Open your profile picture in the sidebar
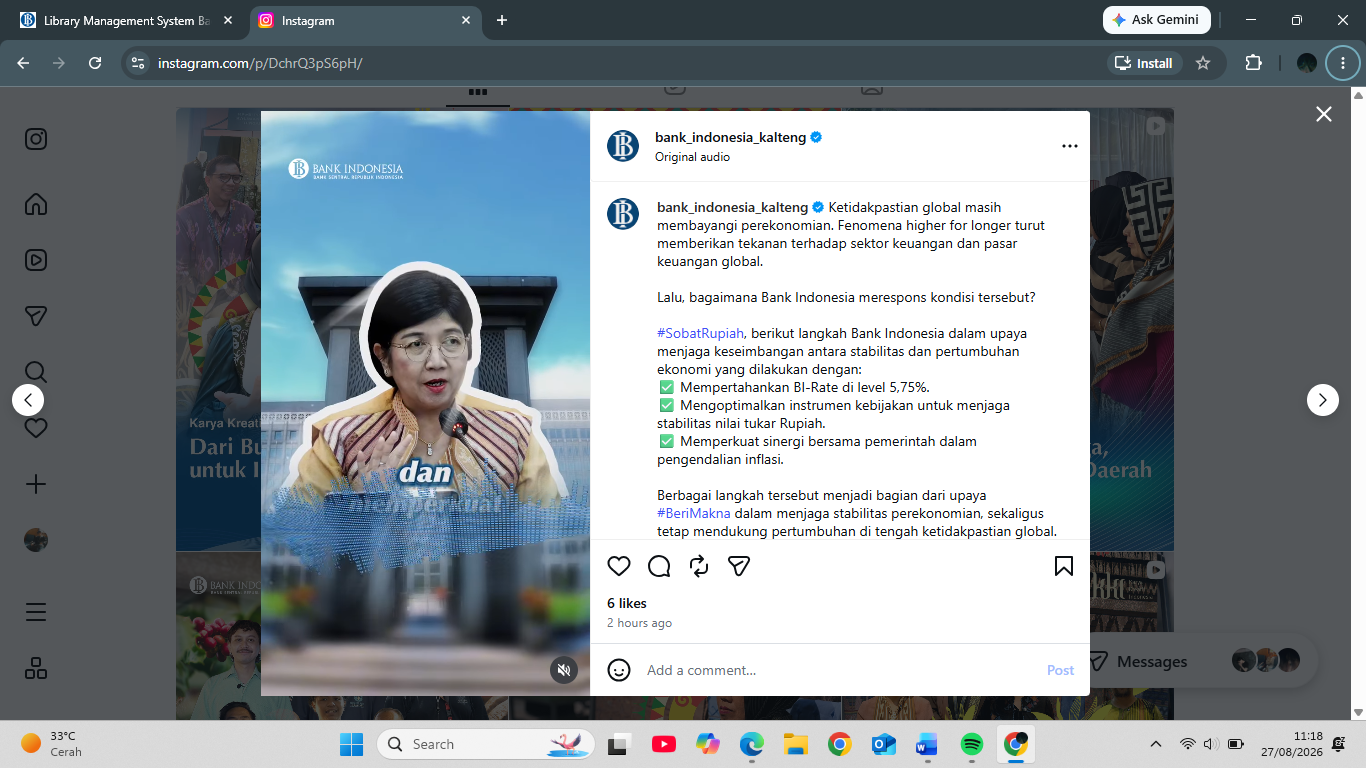Viewport: 1366px width, 768px height. pyautogui.click(x=36, y=540)
